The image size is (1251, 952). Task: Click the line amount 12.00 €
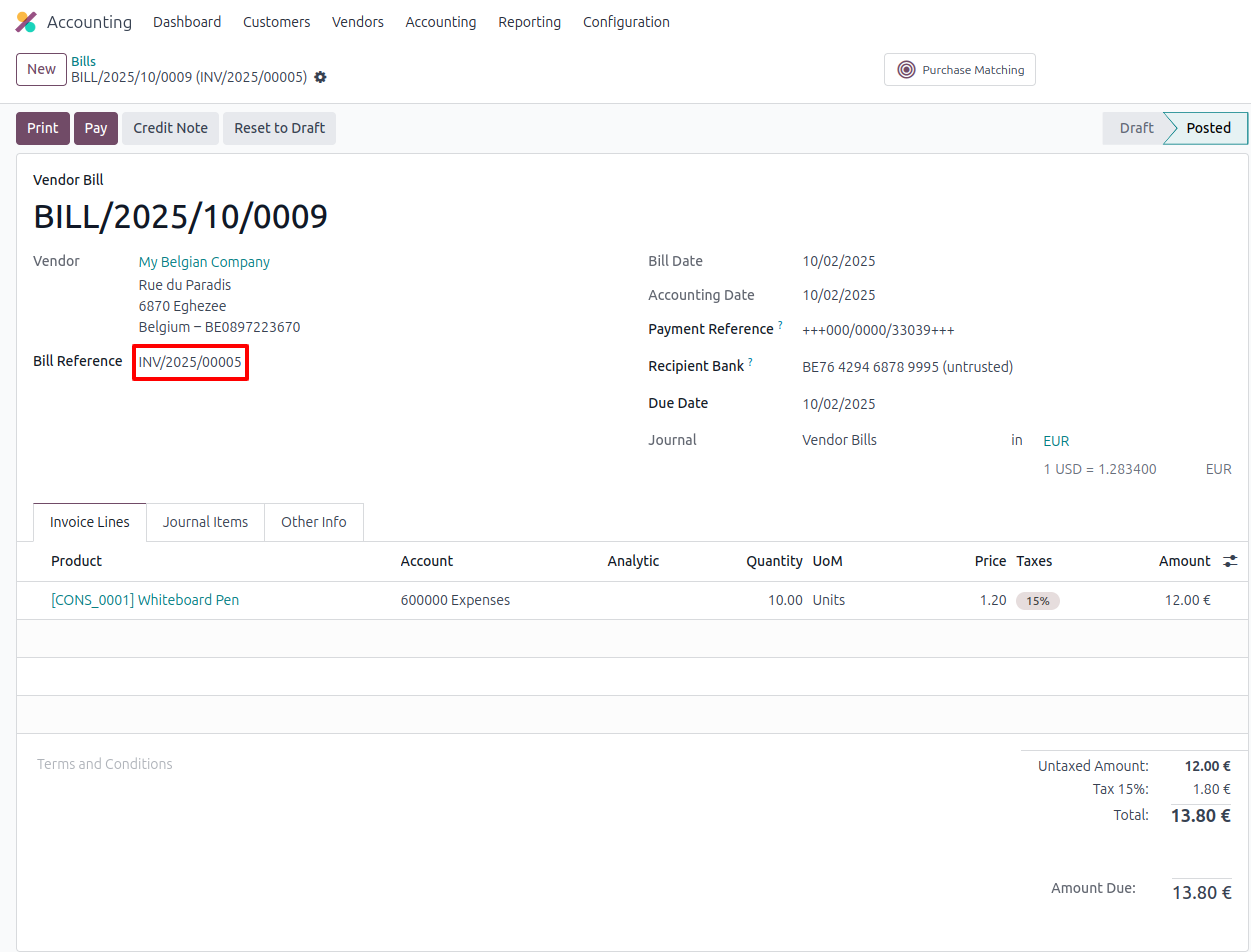(x=1188, y=600)
